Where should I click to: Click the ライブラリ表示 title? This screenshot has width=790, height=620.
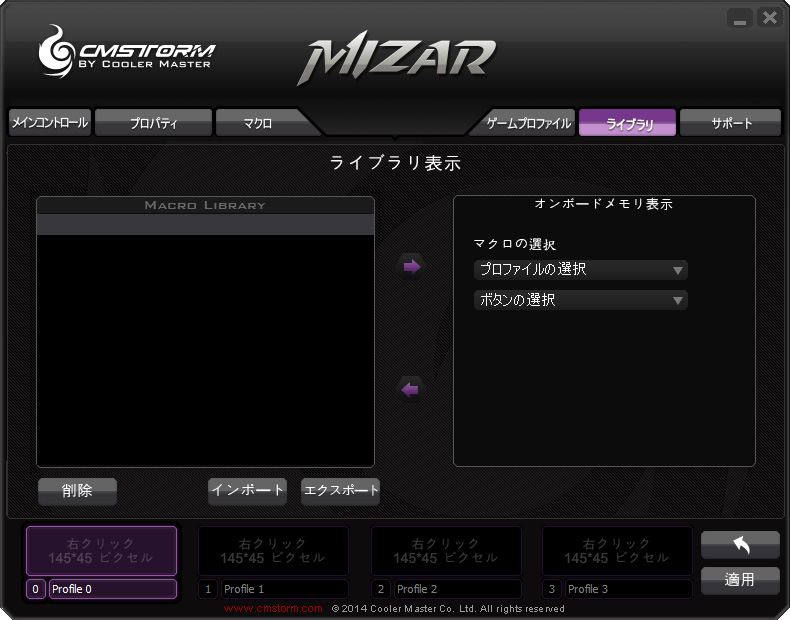(x=396, y=163)
